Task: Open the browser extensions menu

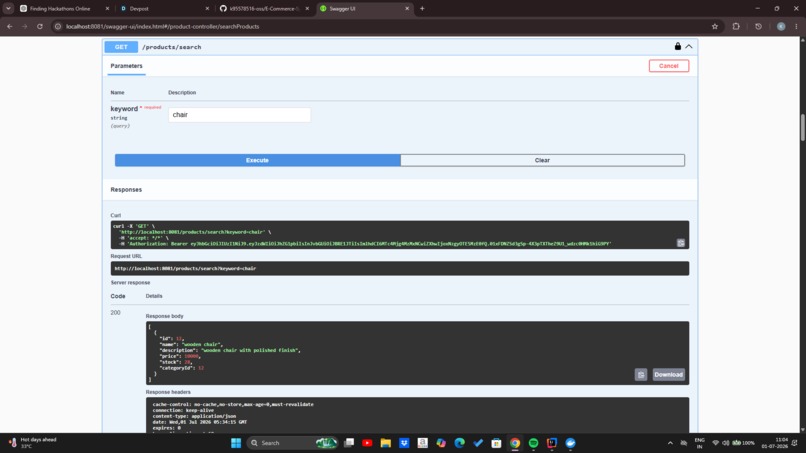Action: pyautogui.click(x=736, y=26)
